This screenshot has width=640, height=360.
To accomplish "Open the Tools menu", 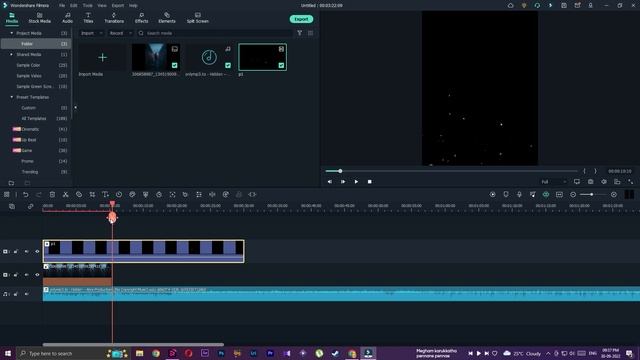I will 88,6.
